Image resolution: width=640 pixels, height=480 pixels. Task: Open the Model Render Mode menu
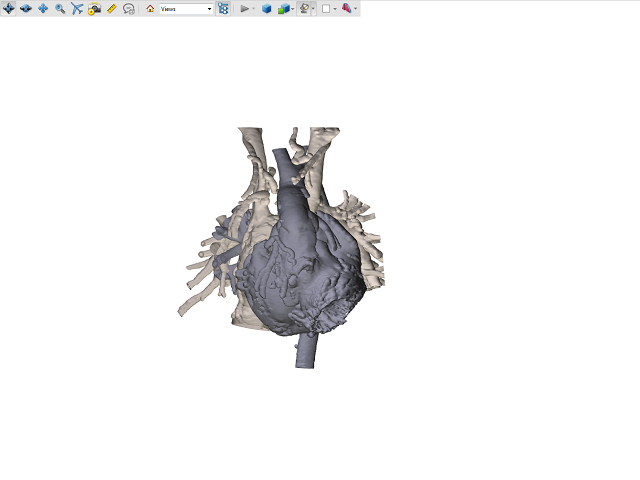[286, 9]
